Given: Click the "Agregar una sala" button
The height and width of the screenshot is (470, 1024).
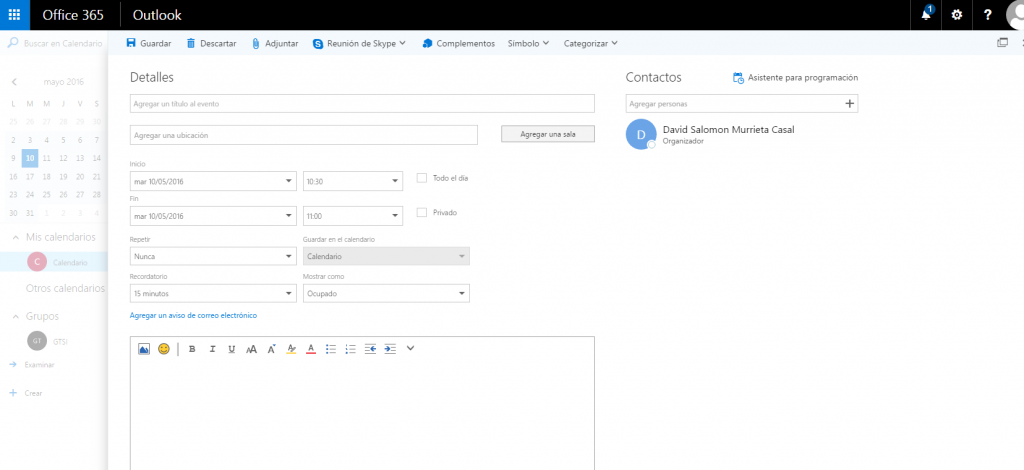Looking at the screenshot, I should point(547,134).
